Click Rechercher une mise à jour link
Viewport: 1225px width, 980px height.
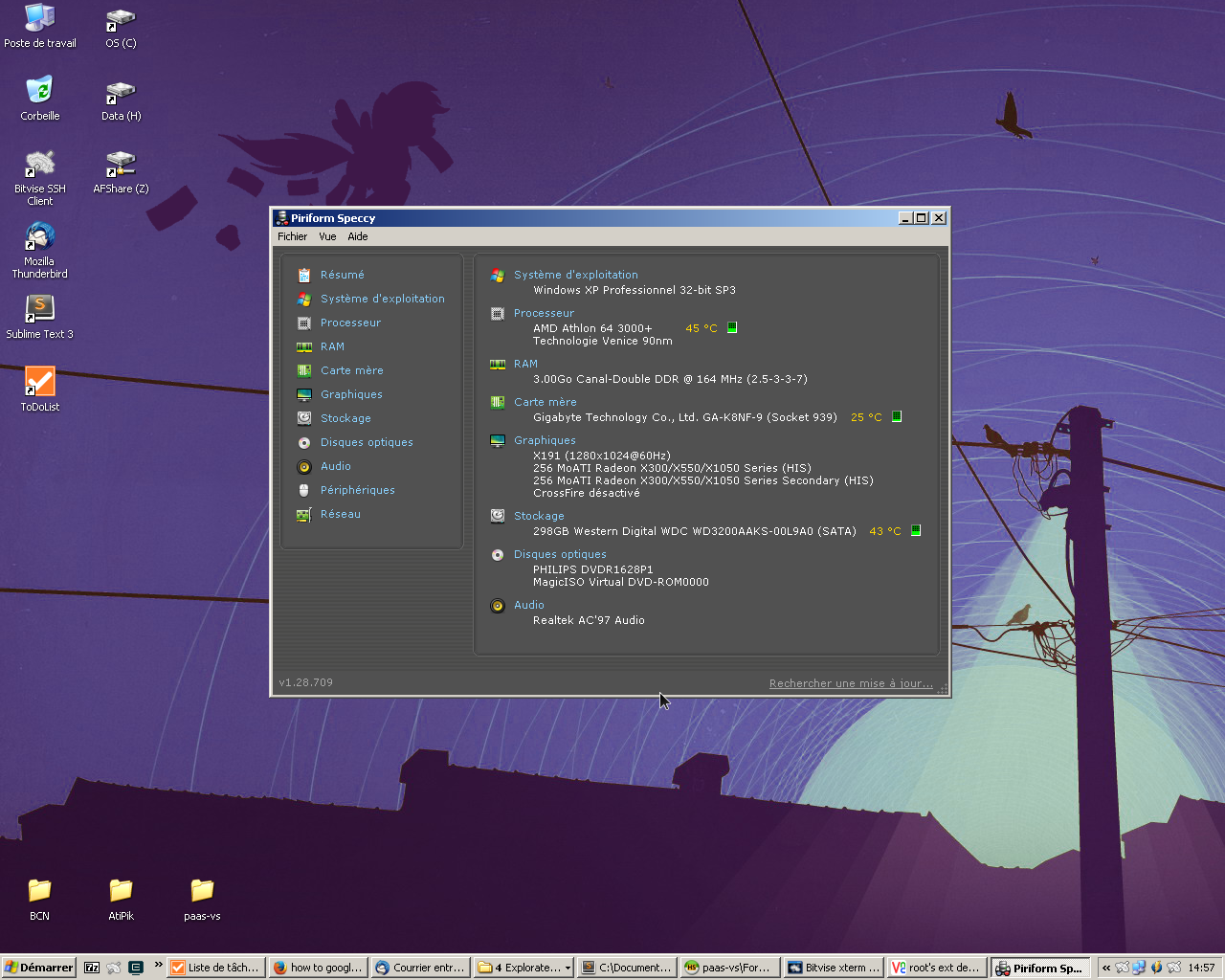pos(851,683)
